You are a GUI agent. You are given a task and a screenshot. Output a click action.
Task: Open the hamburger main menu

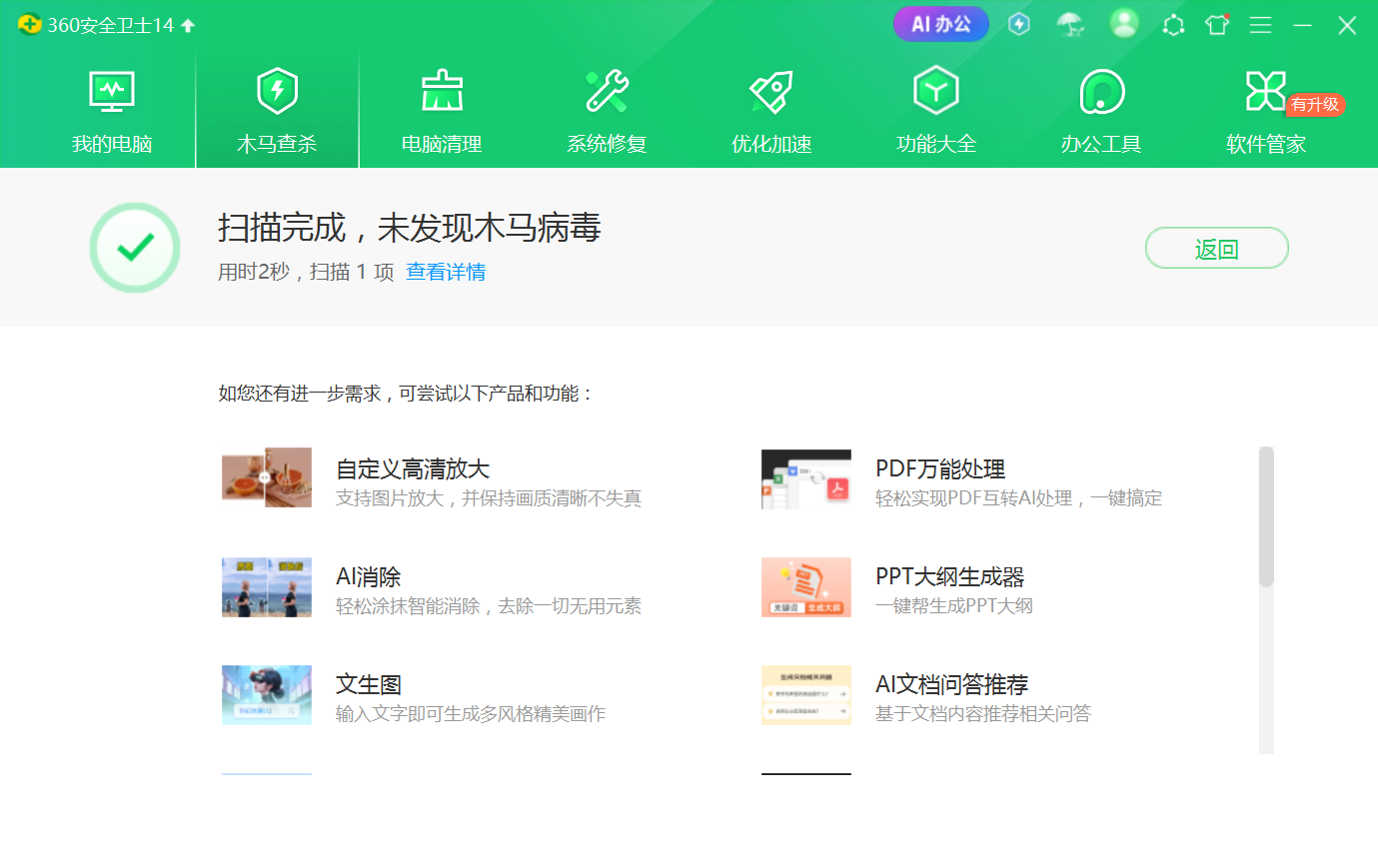(x=1260, y=25)
